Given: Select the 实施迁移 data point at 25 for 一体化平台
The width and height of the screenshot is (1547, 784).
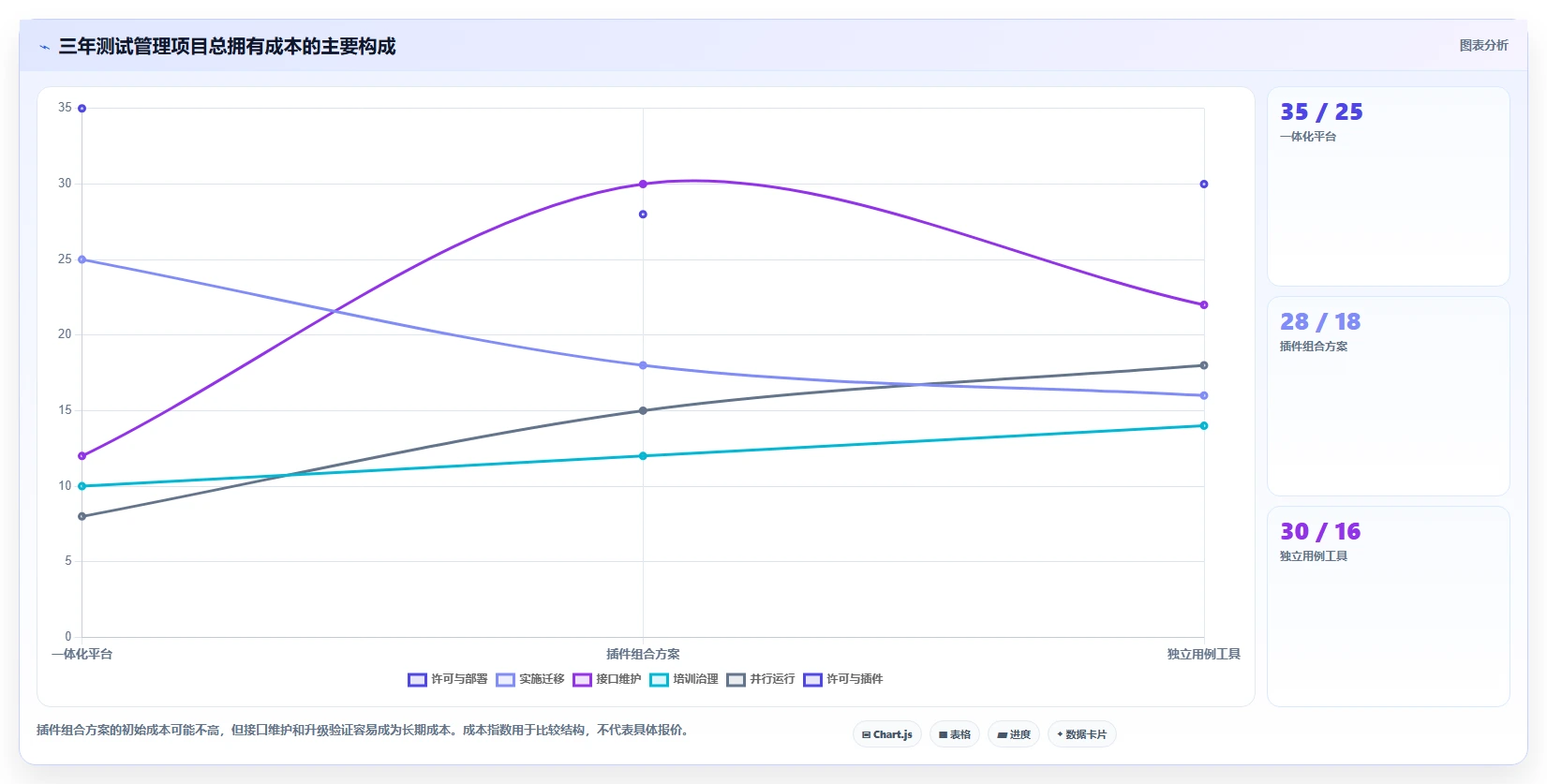Looking at the screenshot, I should [x=82, y=259].
